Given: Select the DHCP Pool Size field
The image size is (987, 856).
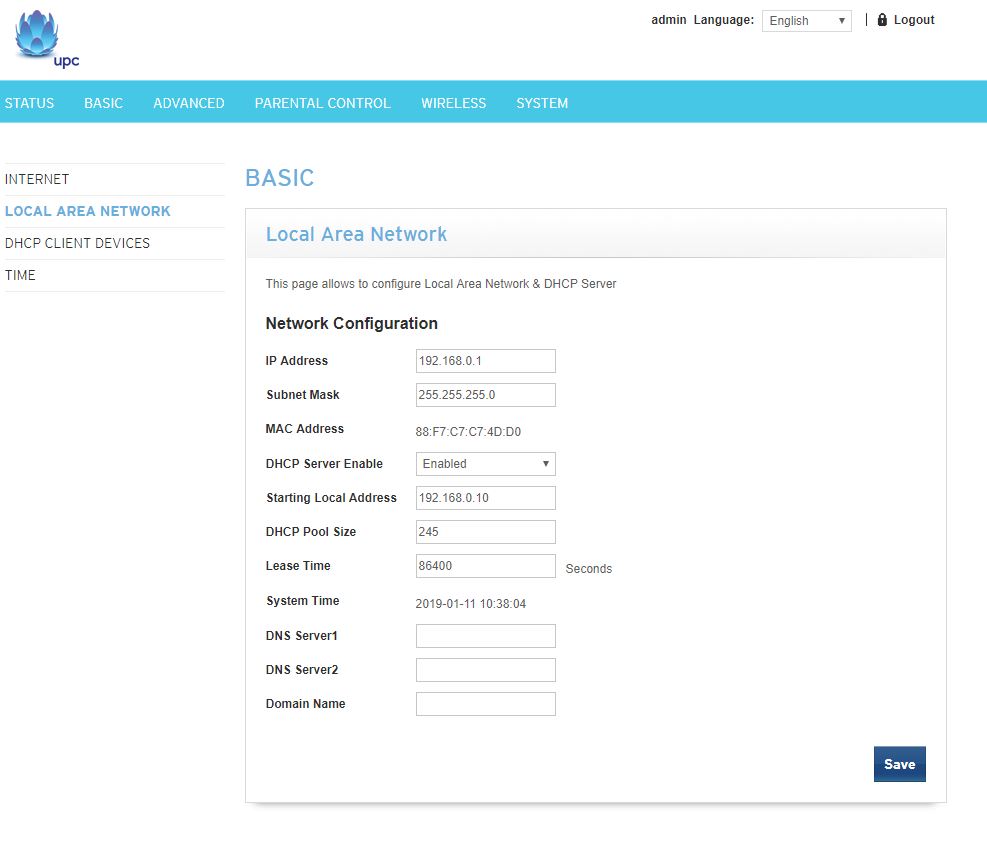Looking at the screenshot, I should click(x=485, y=532).
